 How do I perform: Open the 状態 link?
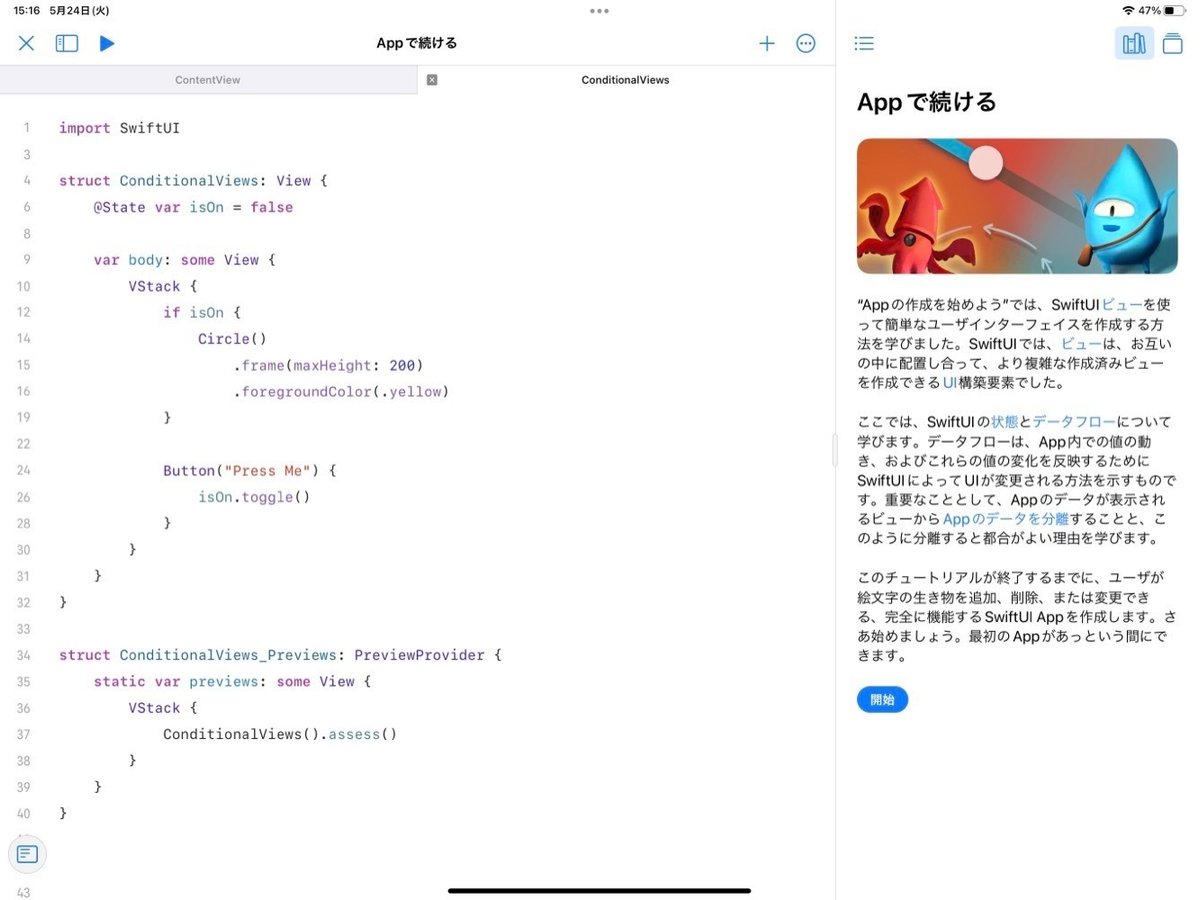pyautogui.click(x=1004, y=421)
